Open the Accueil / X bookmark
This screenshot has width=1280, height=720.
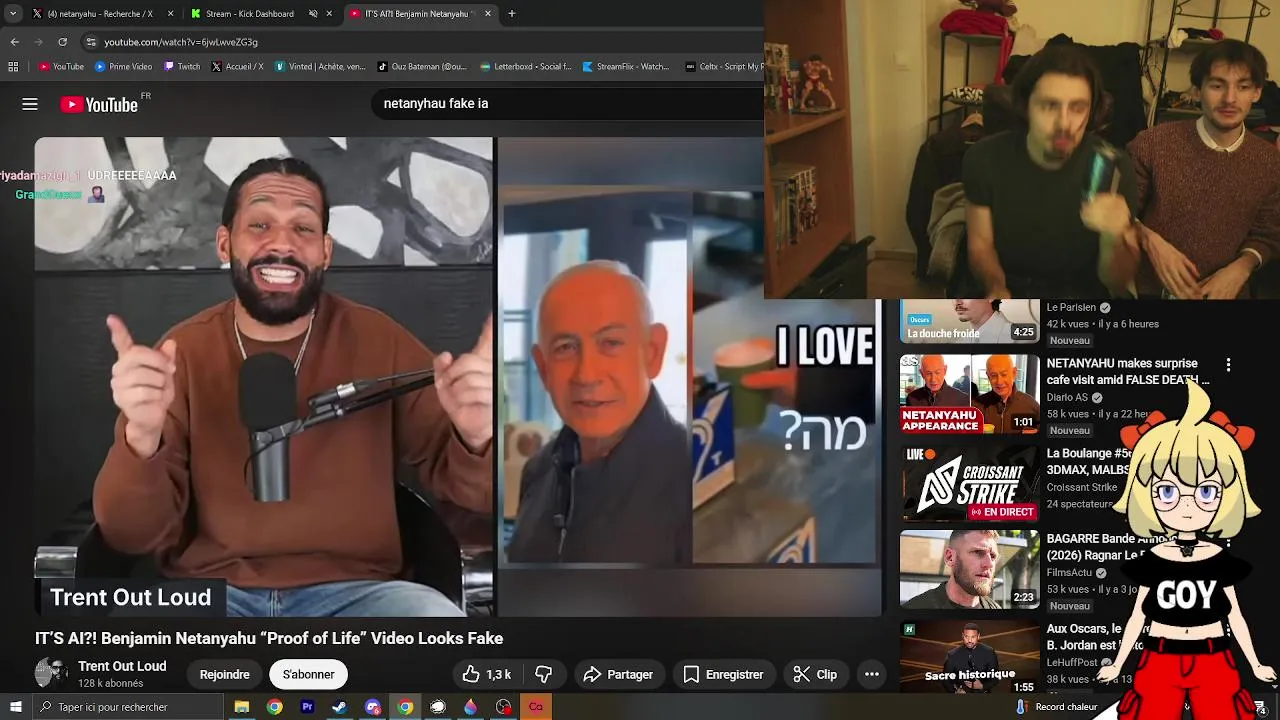point(237,67)
